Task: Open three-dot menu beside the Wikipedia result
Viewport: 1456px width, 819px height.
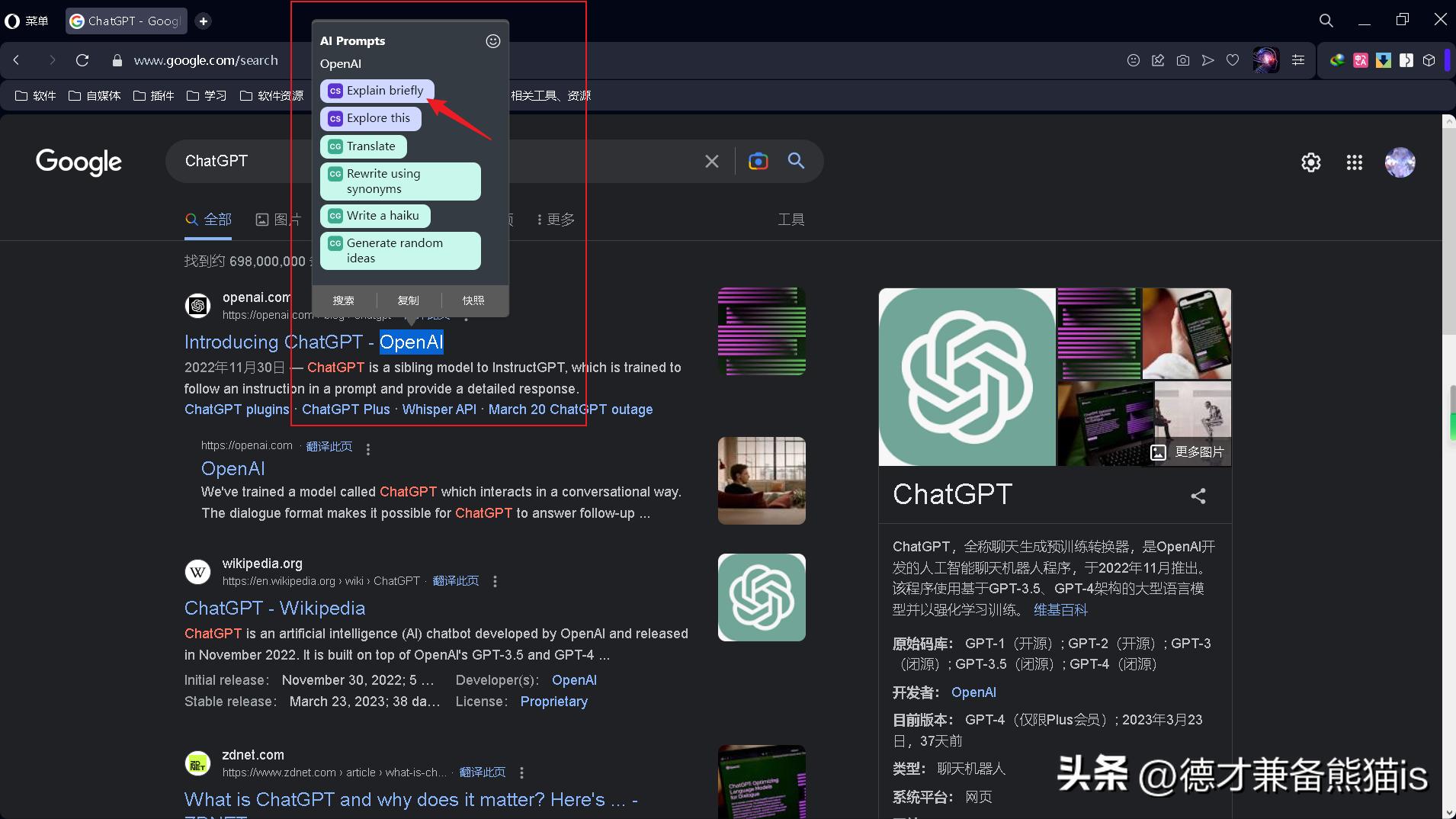Action: coord(495,580)
